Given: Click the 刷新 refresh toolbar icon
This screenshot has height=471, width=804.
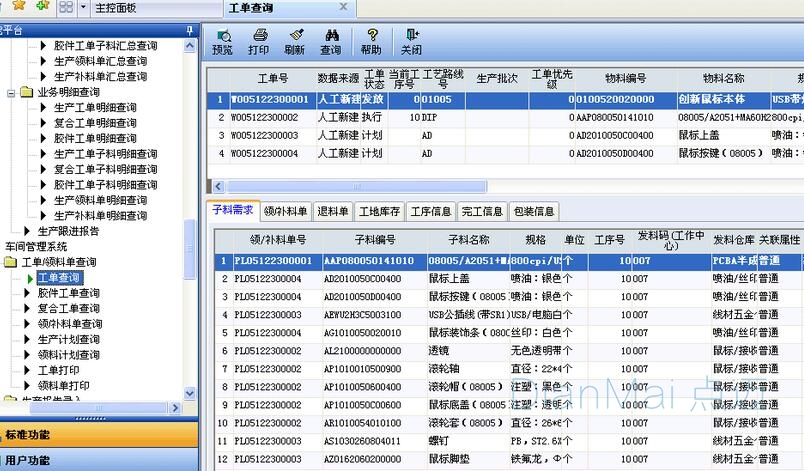Looking at the screenshot, I should [x=295, y=42].
